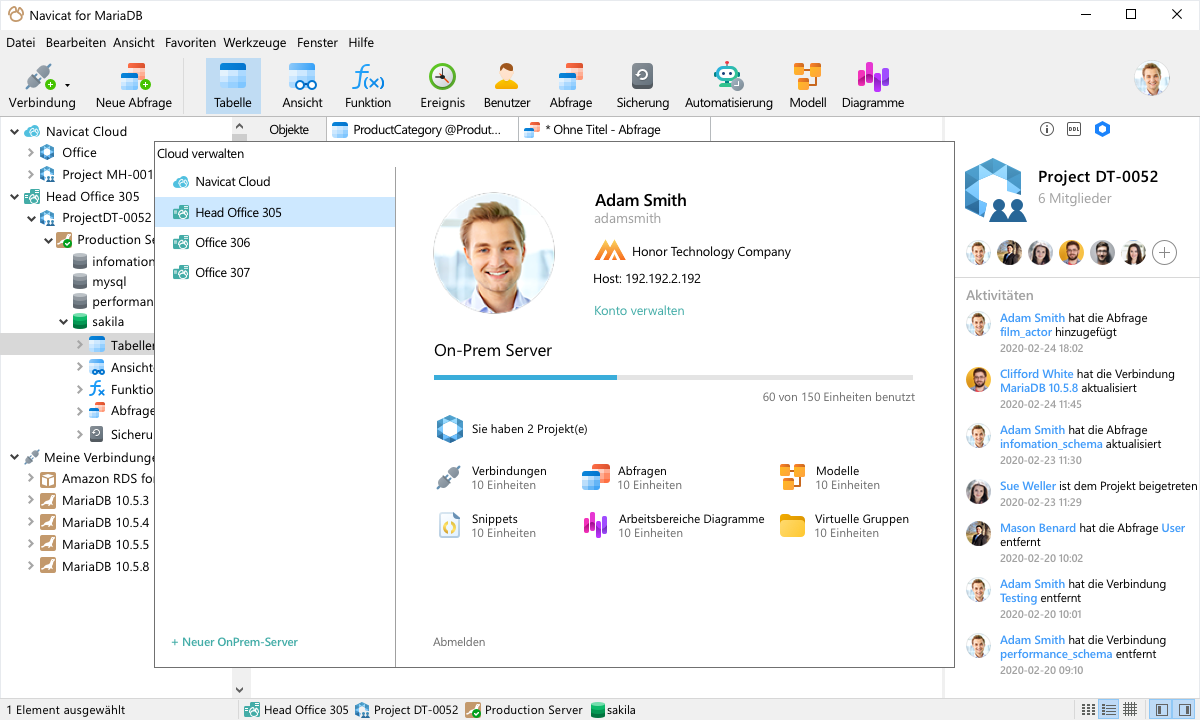Add a project member with plus button
The width and height of the screenshot is (1200, 720).
(1164, 253)
